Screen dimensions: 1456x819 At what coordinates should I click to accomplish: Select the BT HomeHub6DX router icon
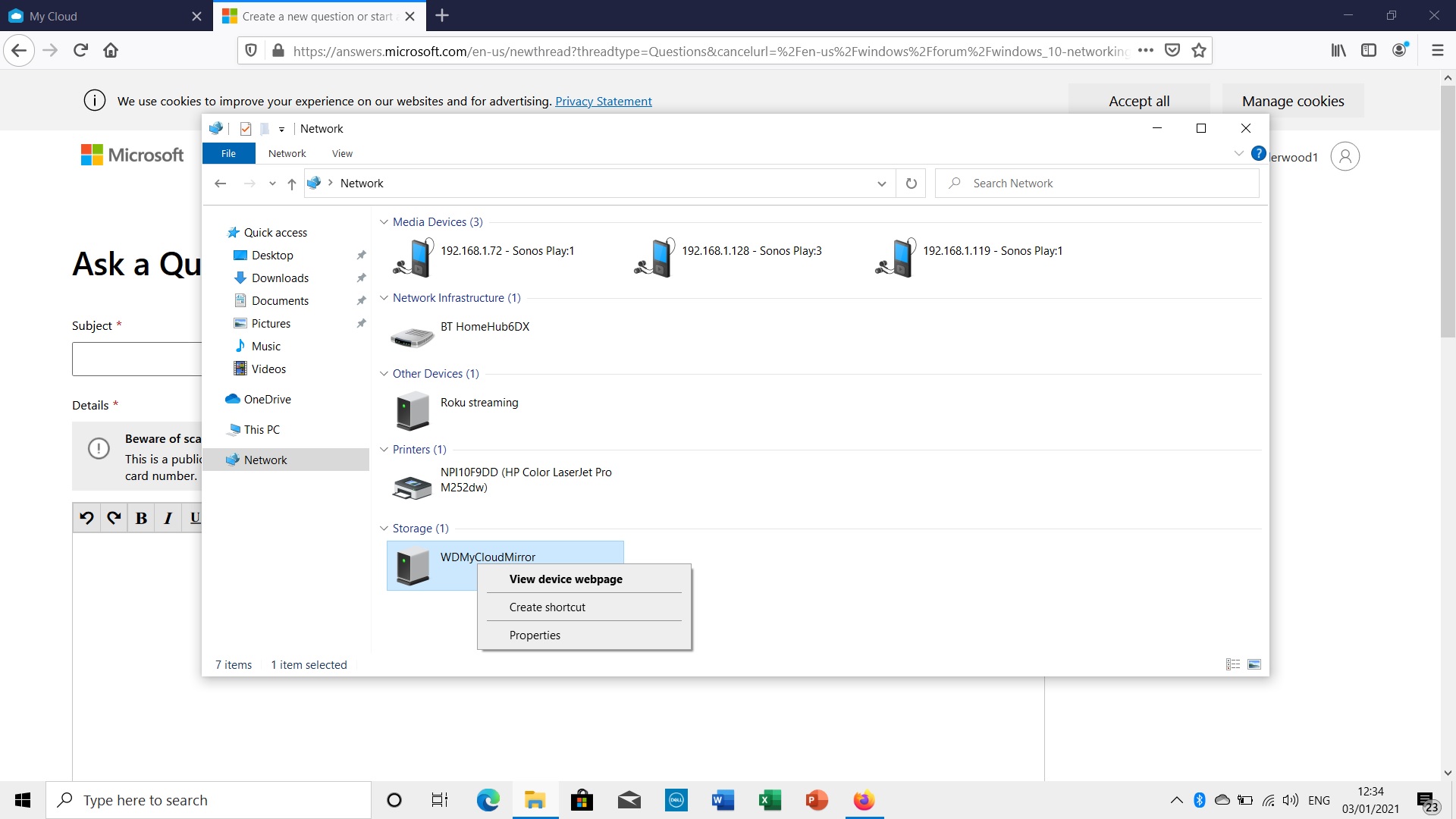412,337
